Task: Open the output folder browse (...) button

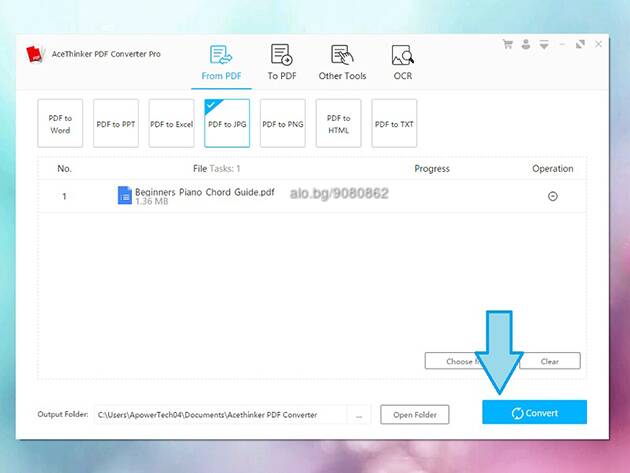Action: click(x=359, y=415)
